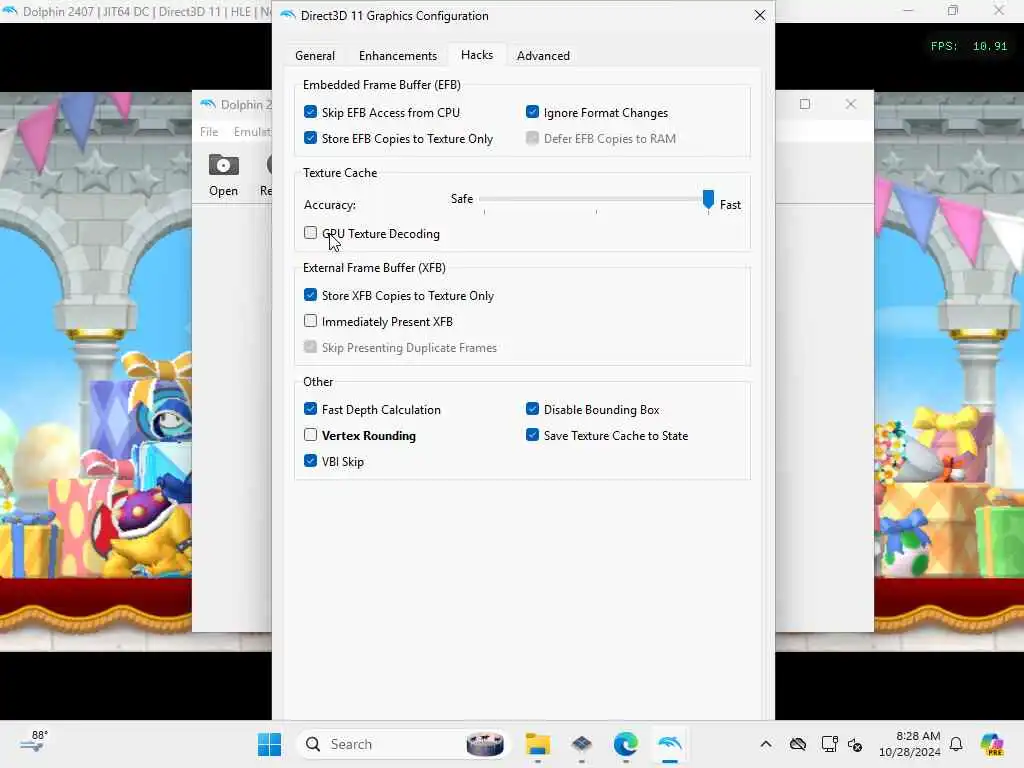Screen dimensions: 1024x768
Task: Open the notifications bell icon
Action: (956, 744)
